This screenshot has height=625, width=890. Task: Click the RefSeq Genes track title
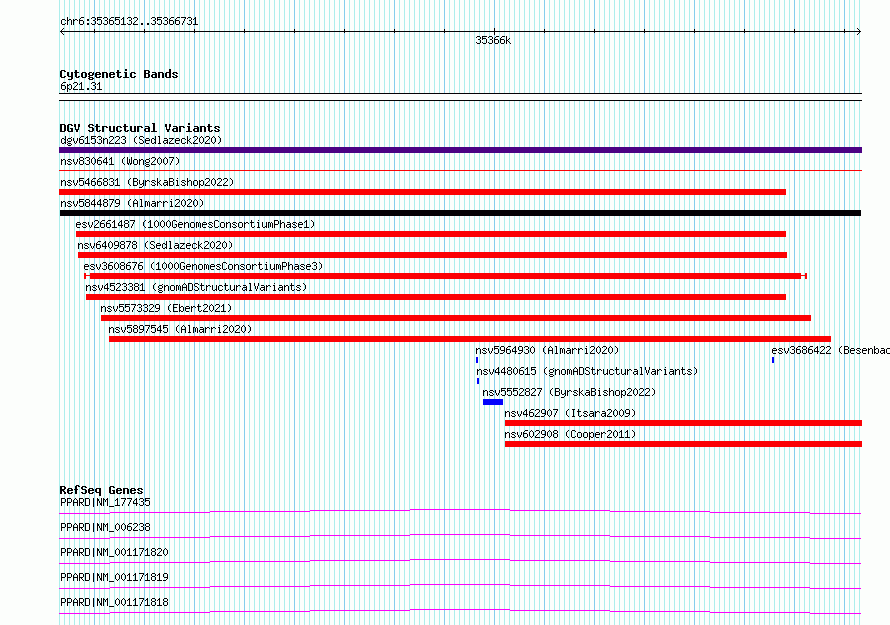[x=102, y=490]
